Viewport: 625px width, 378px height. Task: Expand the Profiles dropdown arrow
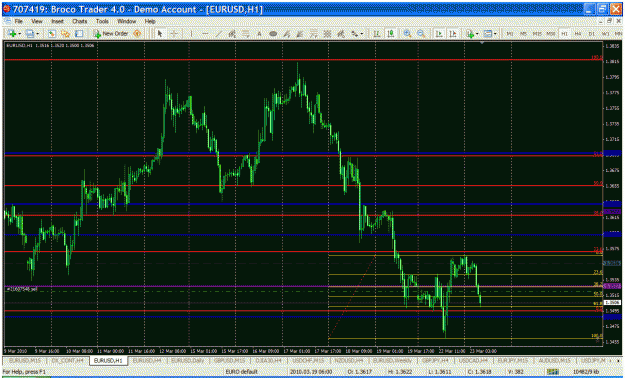click(37, 34)
